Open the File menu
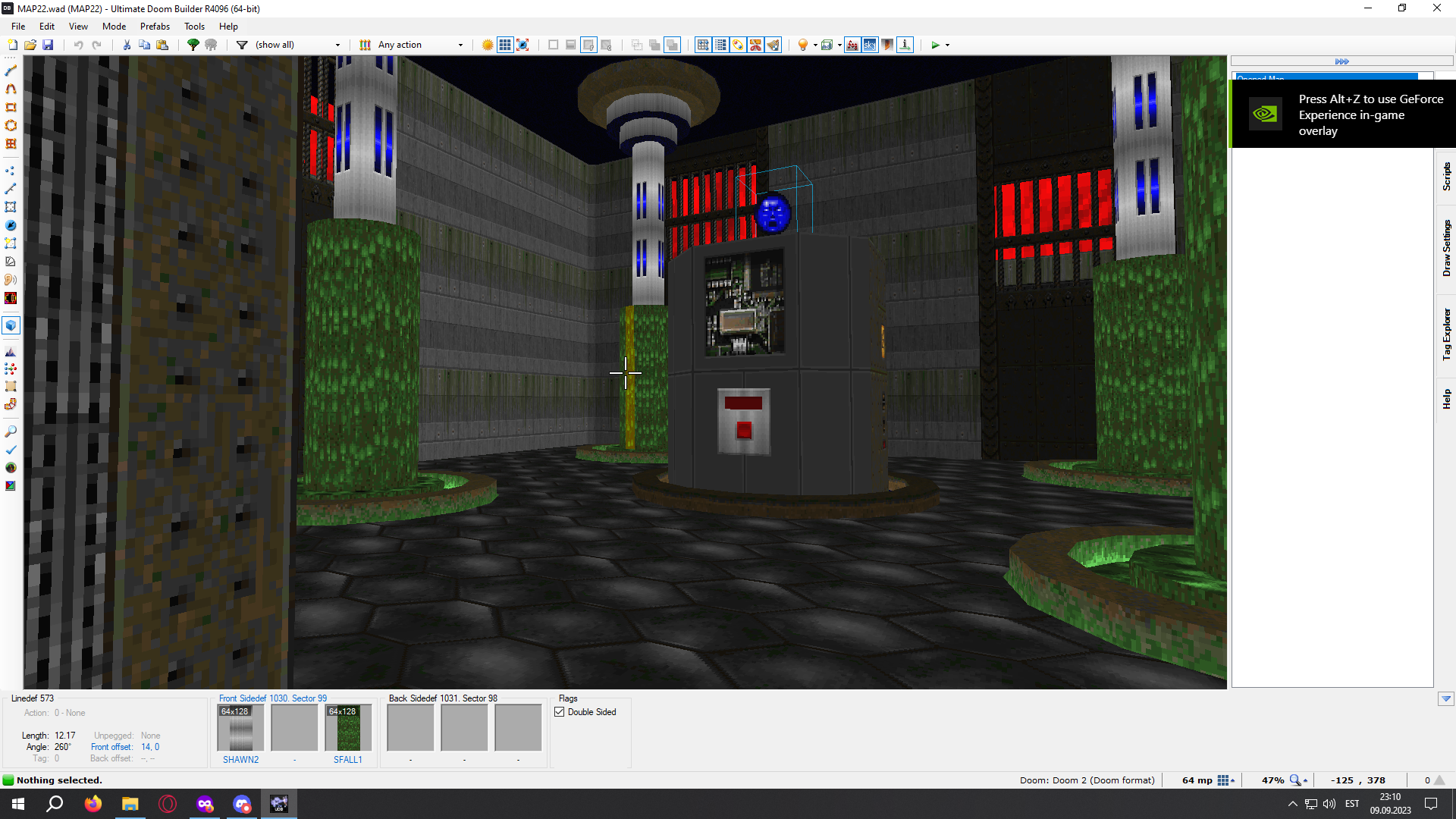 pos(18,26)
